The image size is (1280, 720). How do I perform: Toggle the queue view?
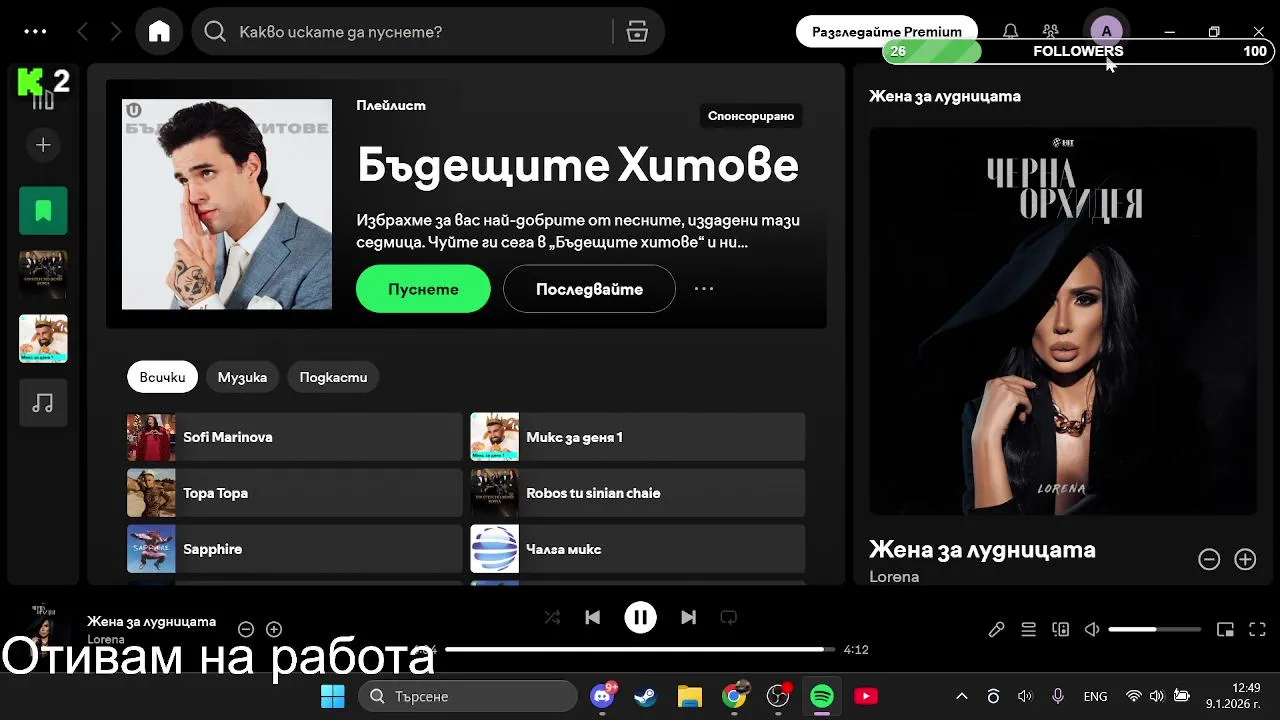[1028, 629]
